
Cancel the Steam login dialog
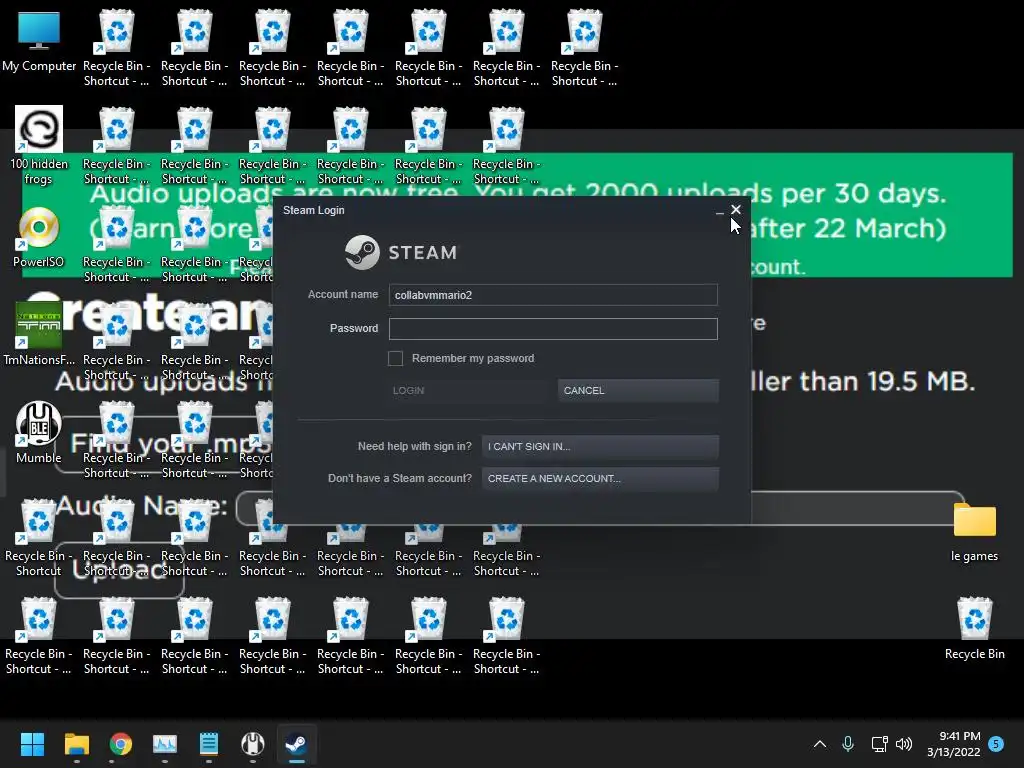[x=638, y=391]
